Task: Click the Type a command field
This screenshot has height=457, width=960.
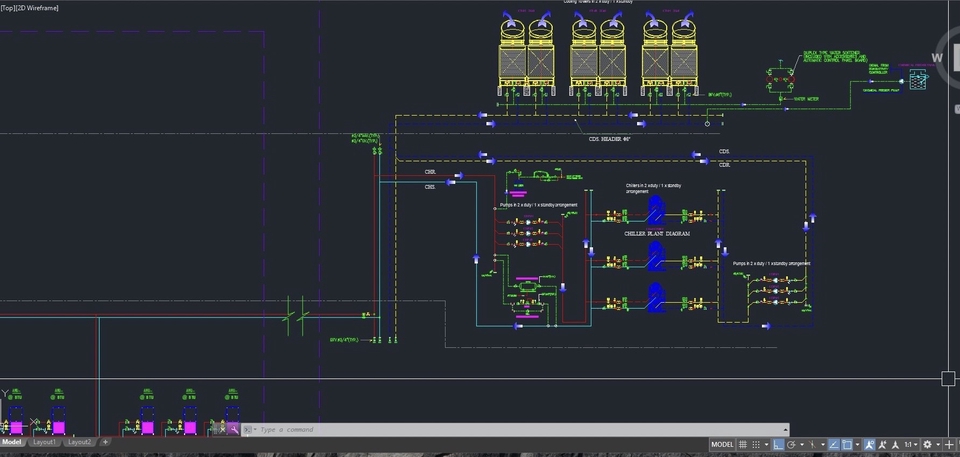Action: coord(520,429)
